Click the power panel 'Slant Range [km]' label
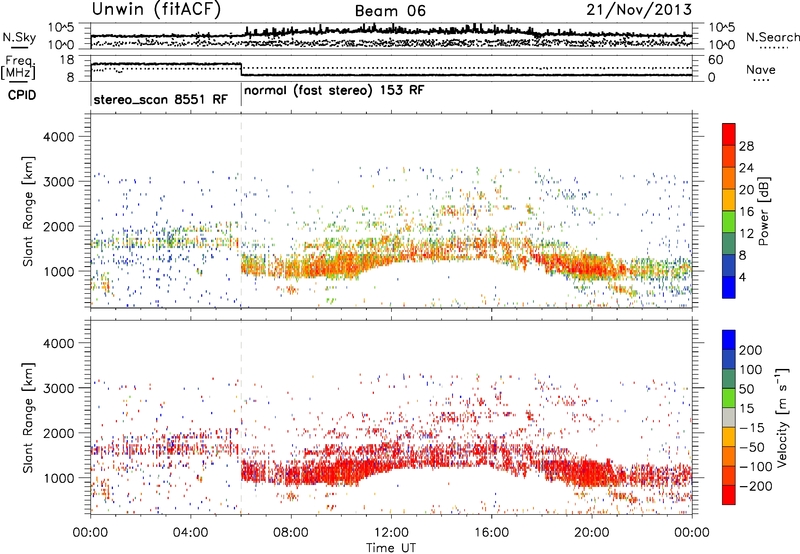 [x=29, y=211]
